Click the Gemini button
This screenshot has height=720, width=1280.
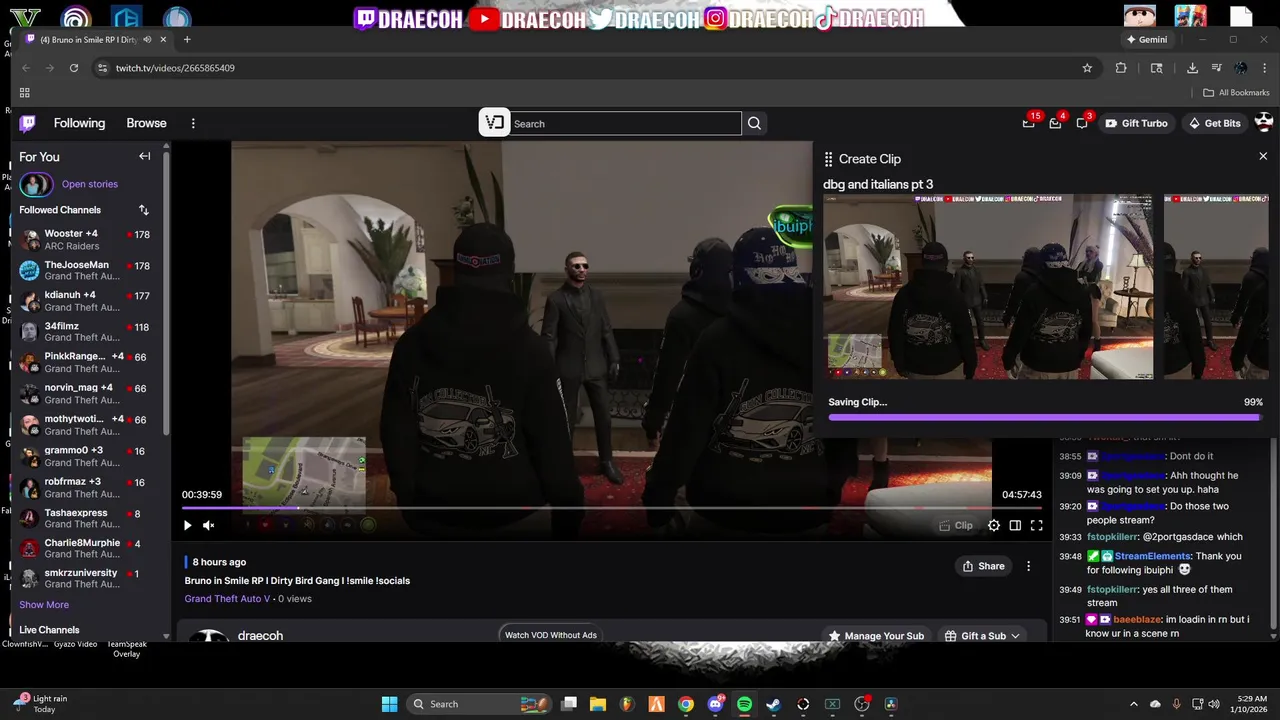[x=1146, y=39]
